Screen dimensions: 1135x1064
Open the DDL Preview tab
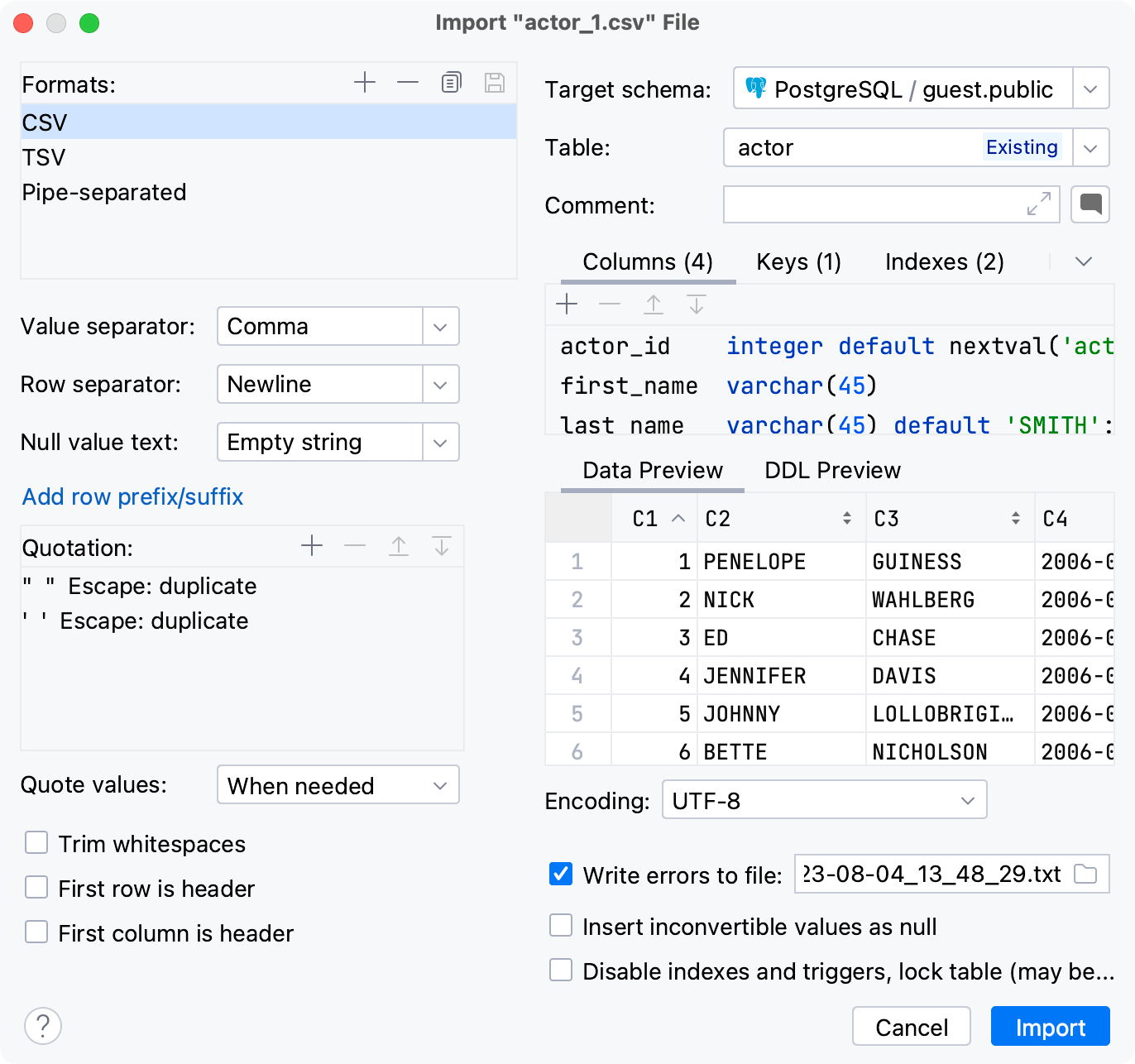[831, 470]
